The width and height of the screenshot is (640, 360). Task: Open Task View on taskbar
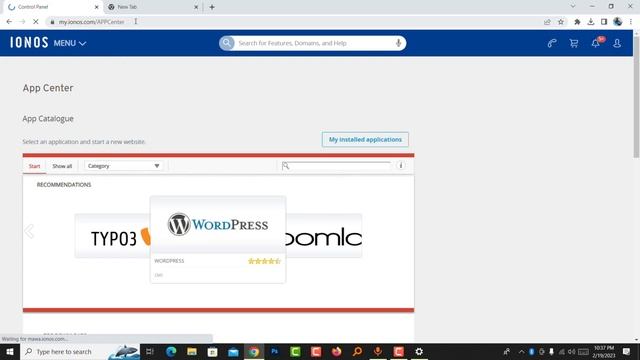pos(150,351)
